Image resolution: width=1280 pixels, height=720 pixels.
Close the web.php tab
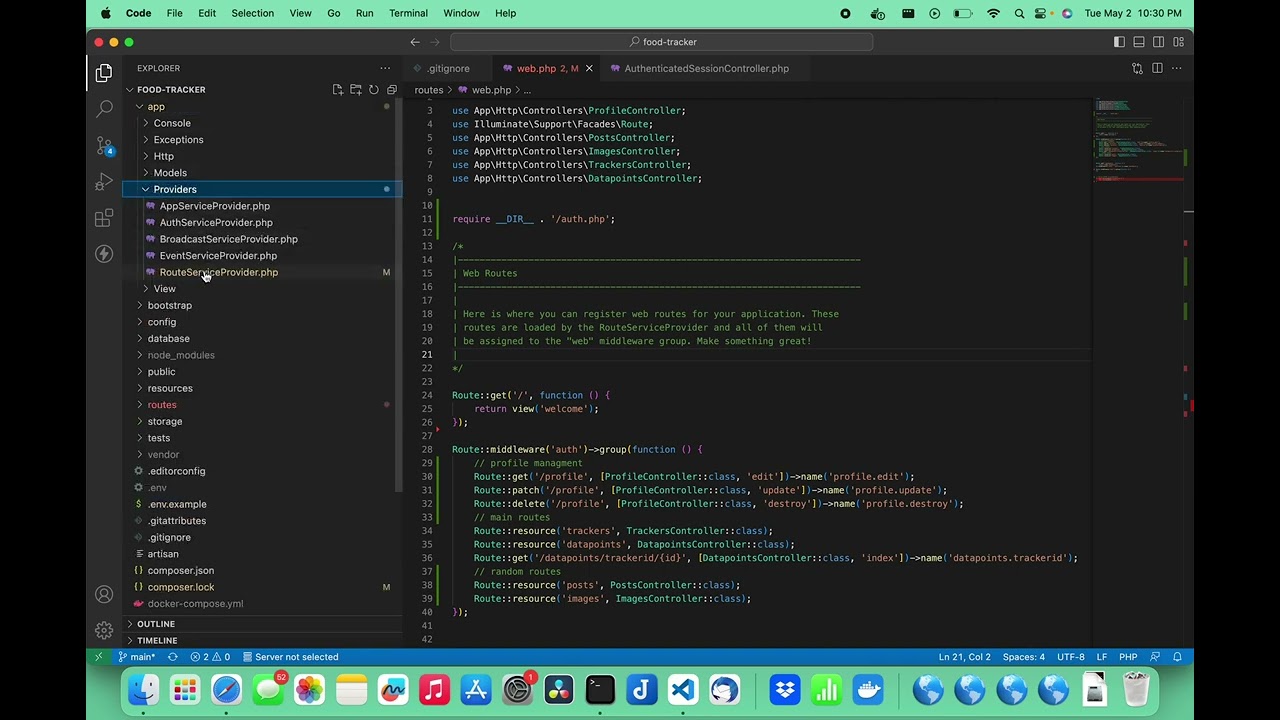(589, 68)
